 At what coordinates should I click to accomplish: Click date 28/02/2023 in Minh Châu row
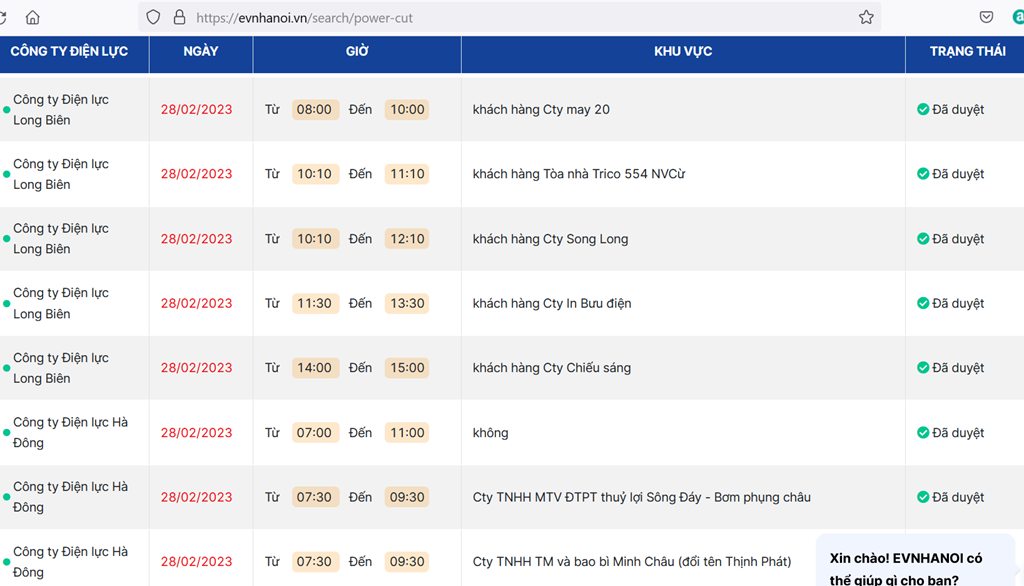pos(197,562)
